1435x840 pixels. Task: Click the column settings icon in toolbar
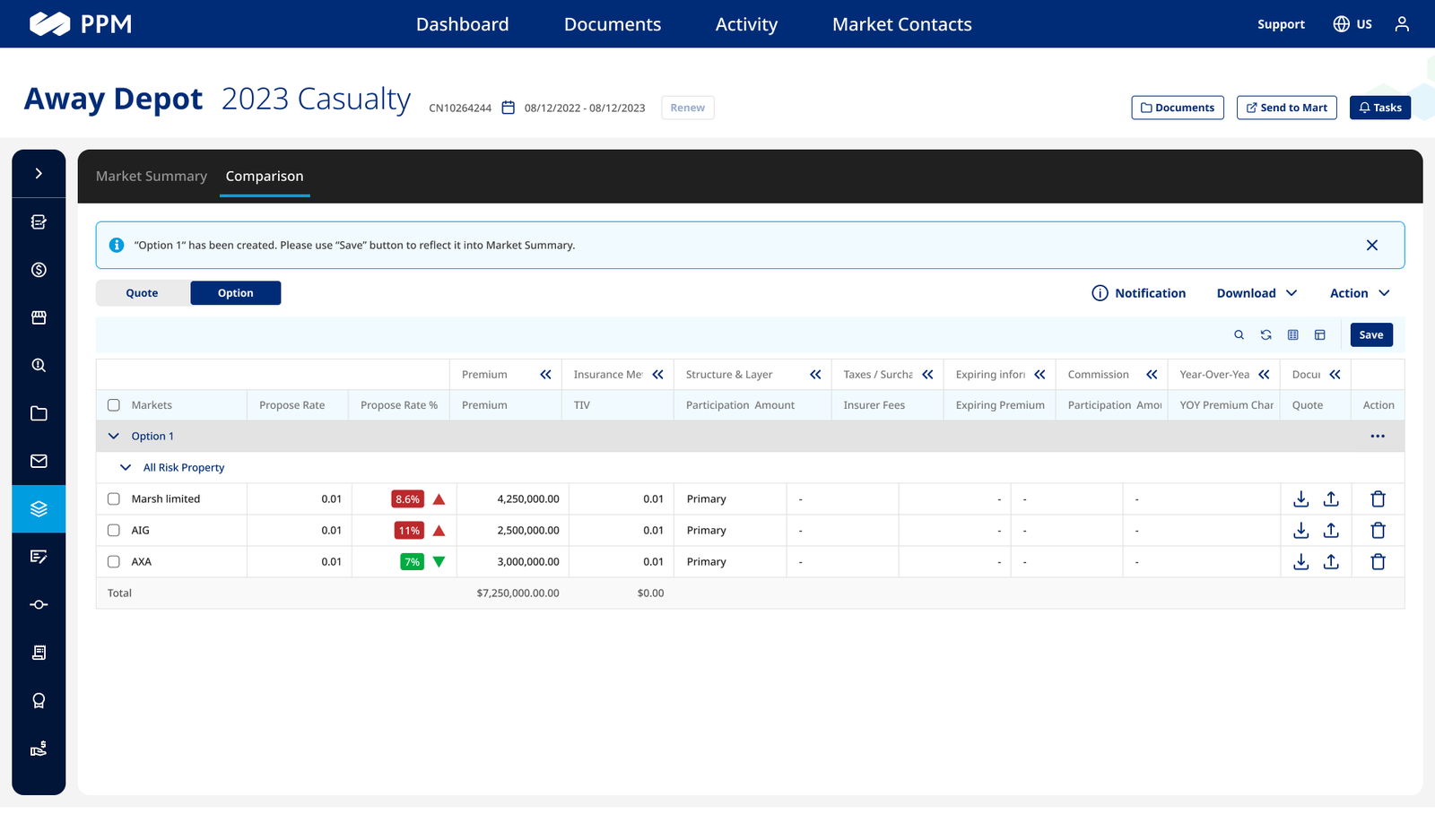[1292, 335]
